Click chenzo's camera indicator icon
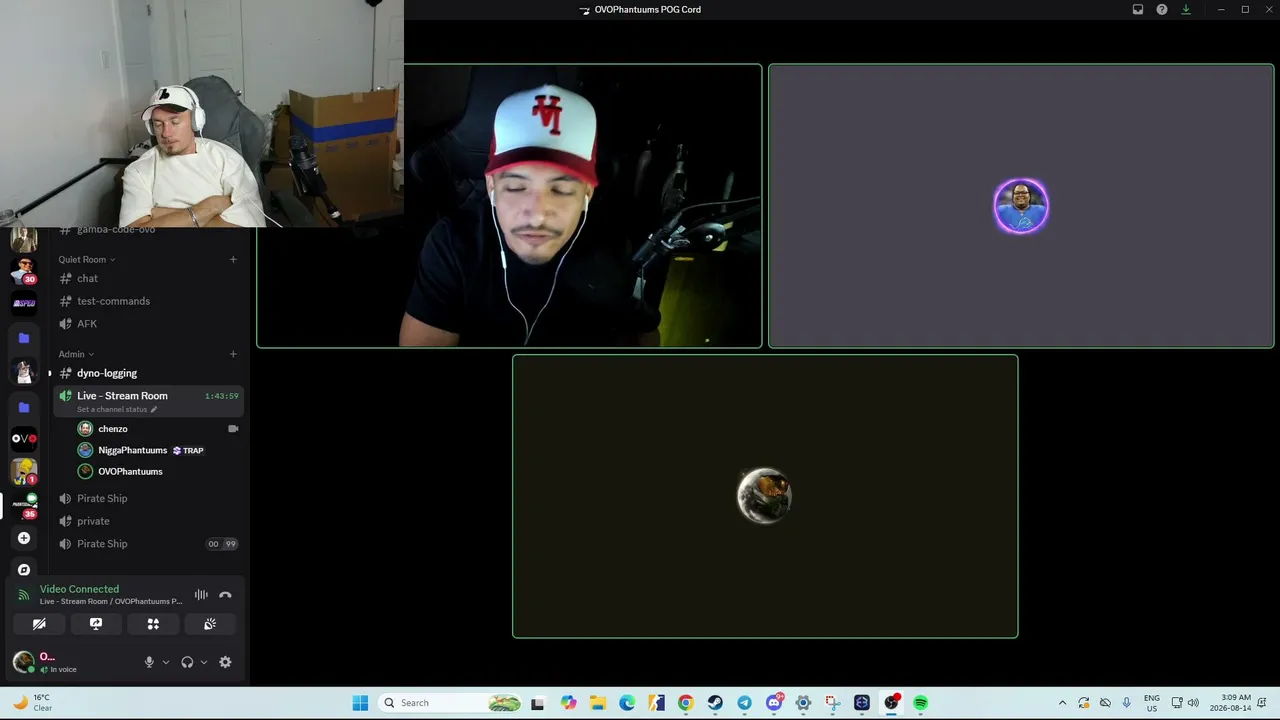Image resolution: width=1280 pixels, height=720 pixels. 233,429
